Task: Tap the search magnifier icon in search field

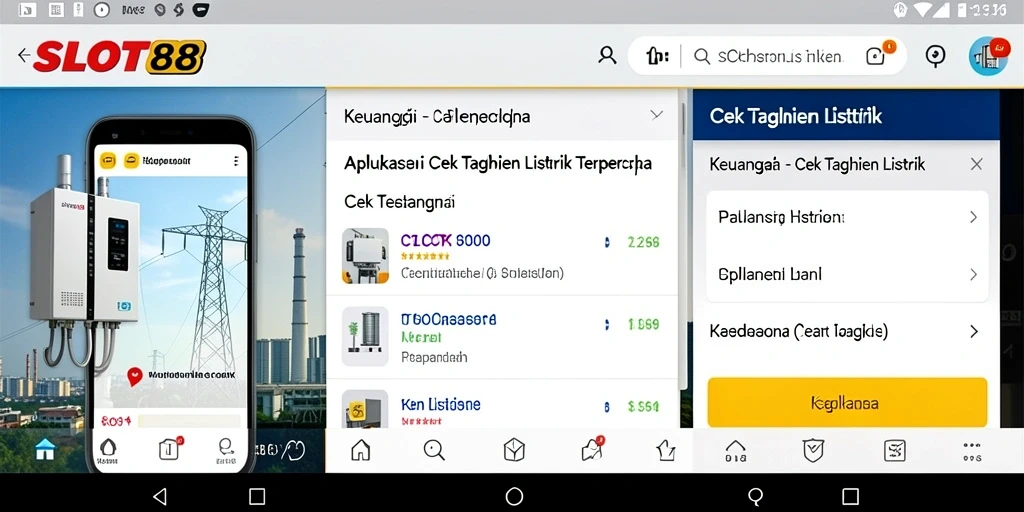Action: tap(702, 57)
